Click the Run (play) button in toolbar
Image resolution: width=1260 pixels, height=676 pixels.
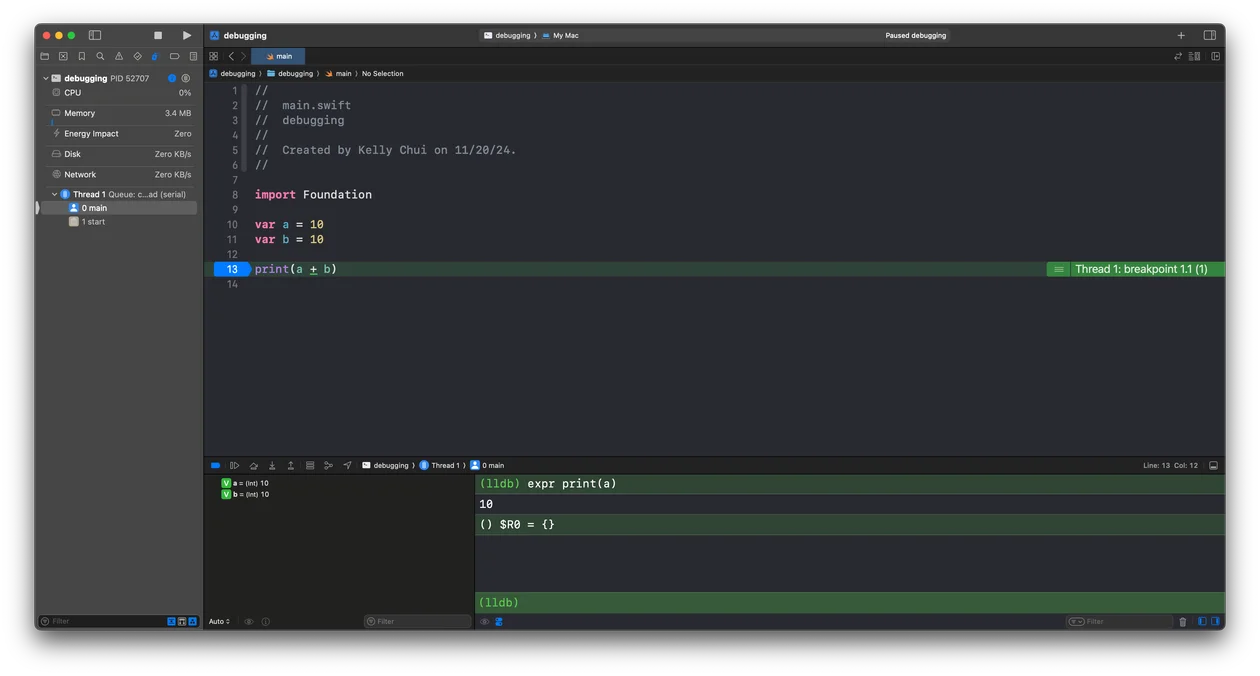point(187,35)
